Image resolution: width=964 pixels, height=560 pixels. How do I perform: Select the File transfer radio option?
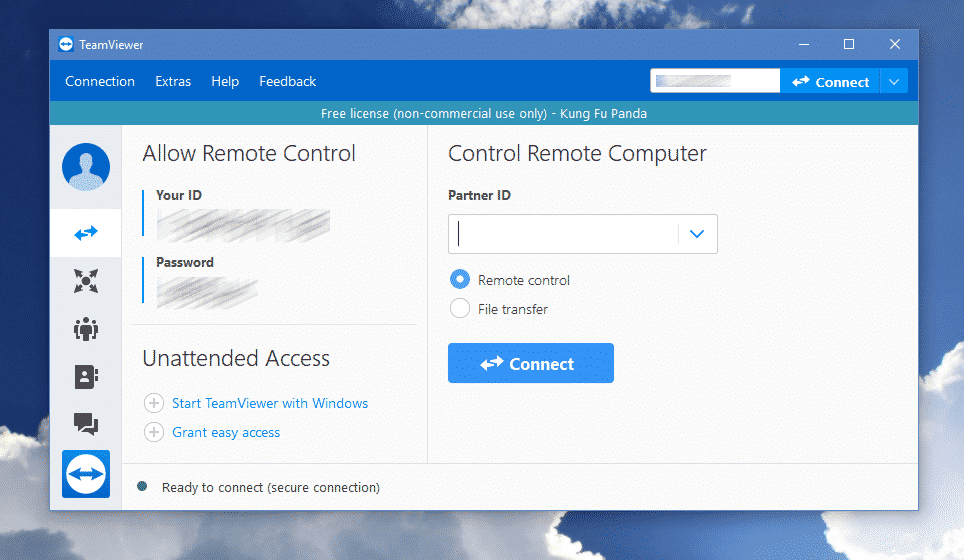click(x=460, y=309)
